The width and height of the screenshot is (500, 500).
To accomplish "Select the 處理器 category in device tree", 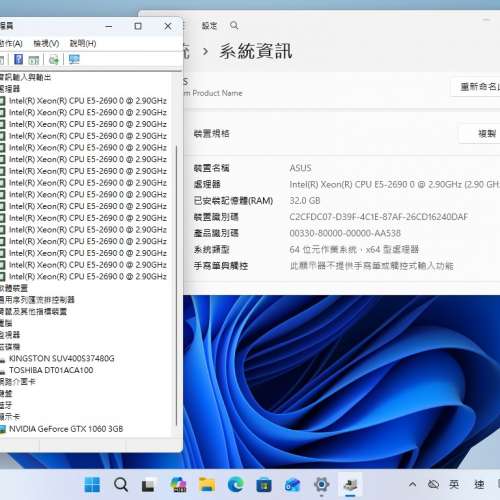I will (x=10, y=89).
